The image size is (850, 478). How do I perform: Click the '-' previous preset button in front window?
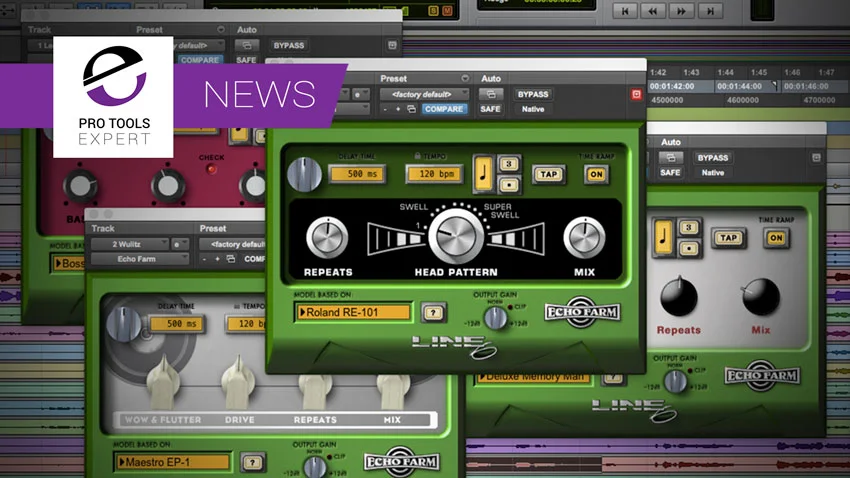tap(385, 109)
